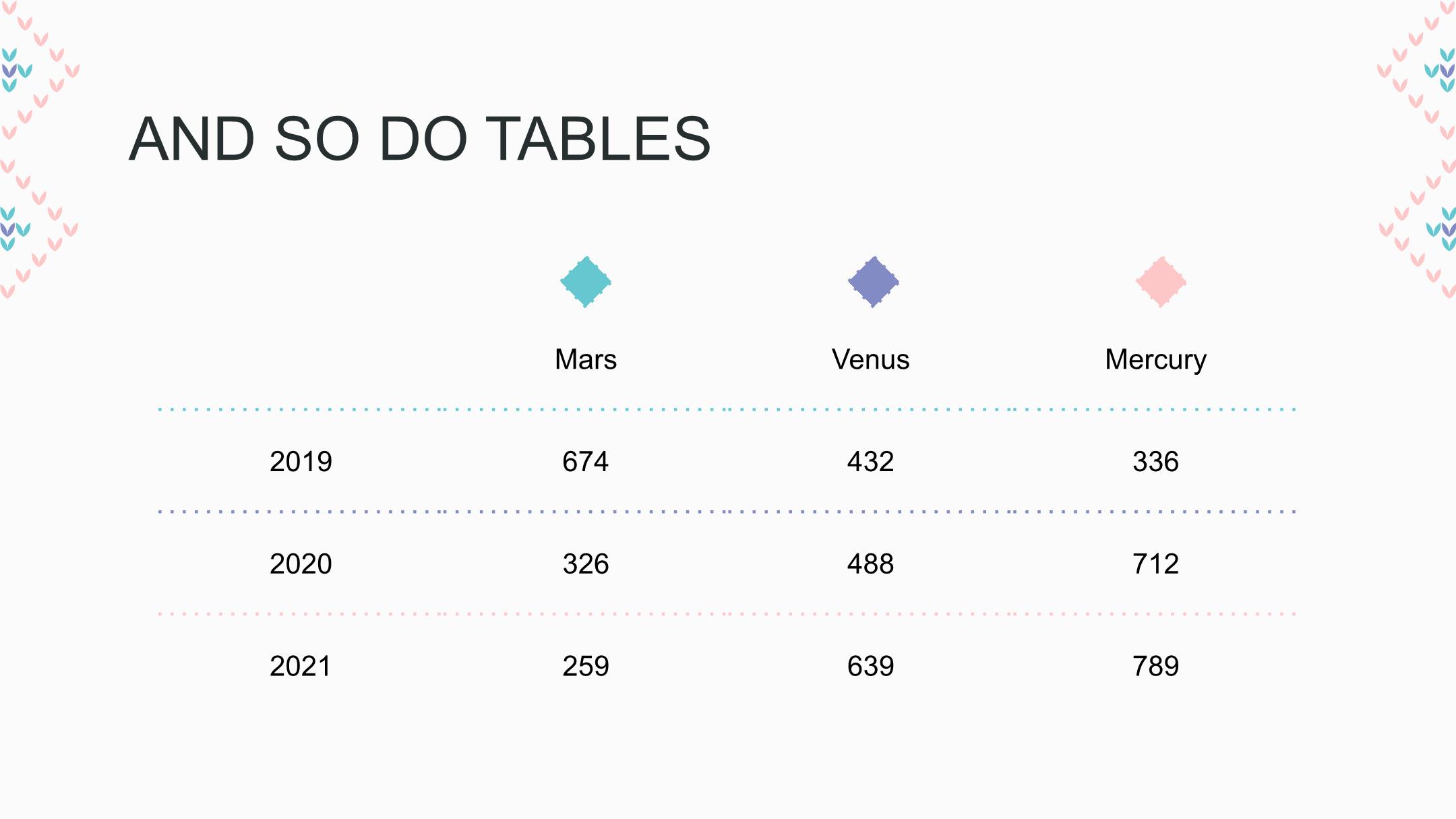Screen dimensions: 1456x819
Task: Select the Mercury column header
Action: 1155,361
